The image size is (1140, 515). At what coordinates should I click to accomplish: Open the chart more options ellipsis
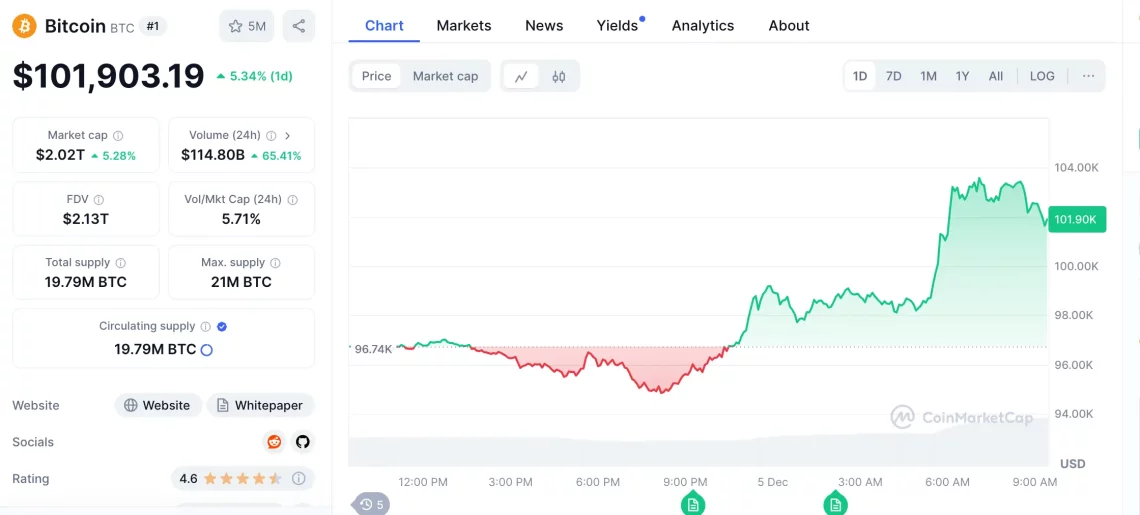(x=1088, y=76)
